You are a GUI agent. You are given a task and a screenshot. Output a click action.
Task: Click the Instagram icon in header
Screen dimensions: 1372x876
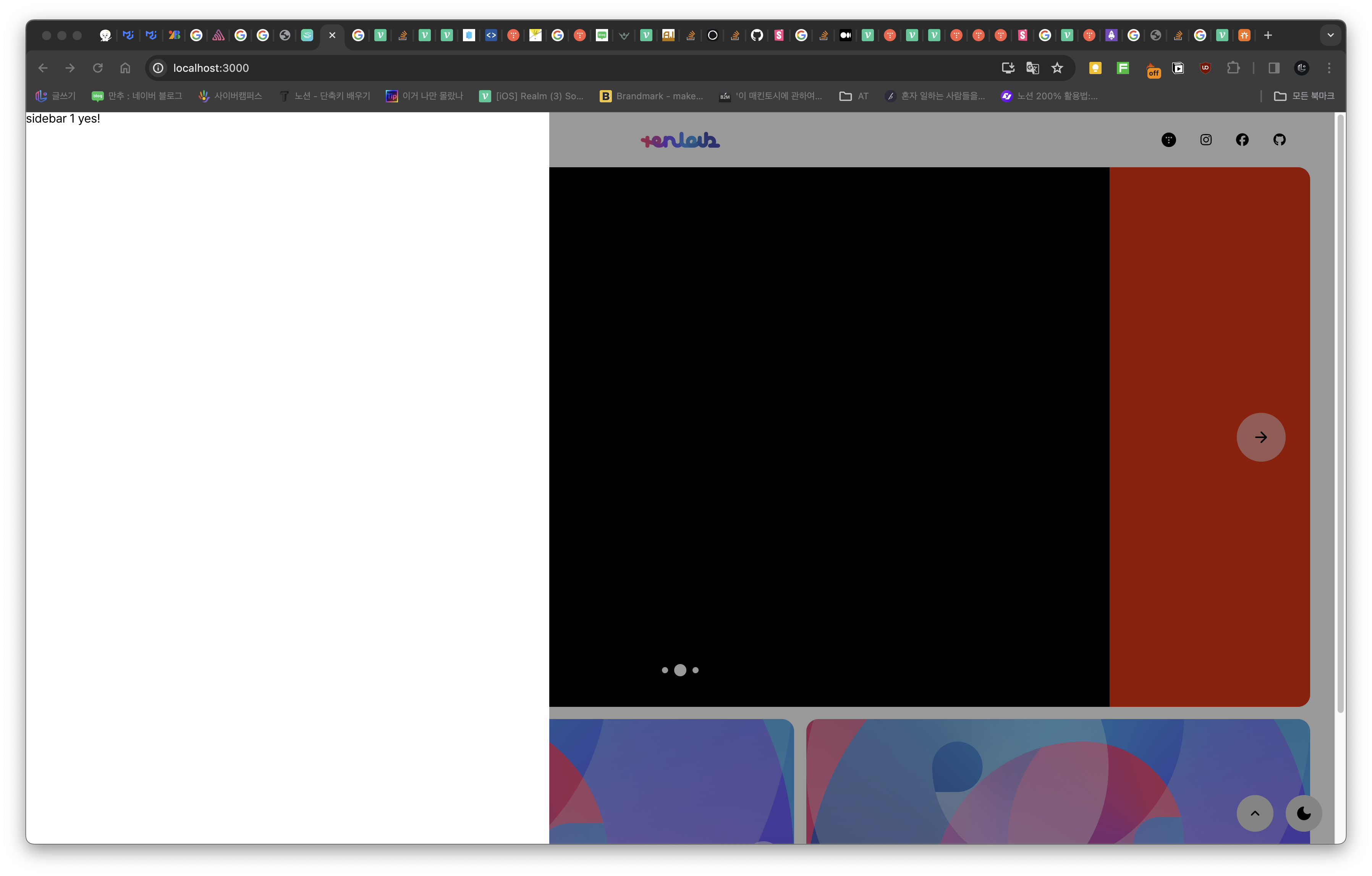click(1205, 139)
